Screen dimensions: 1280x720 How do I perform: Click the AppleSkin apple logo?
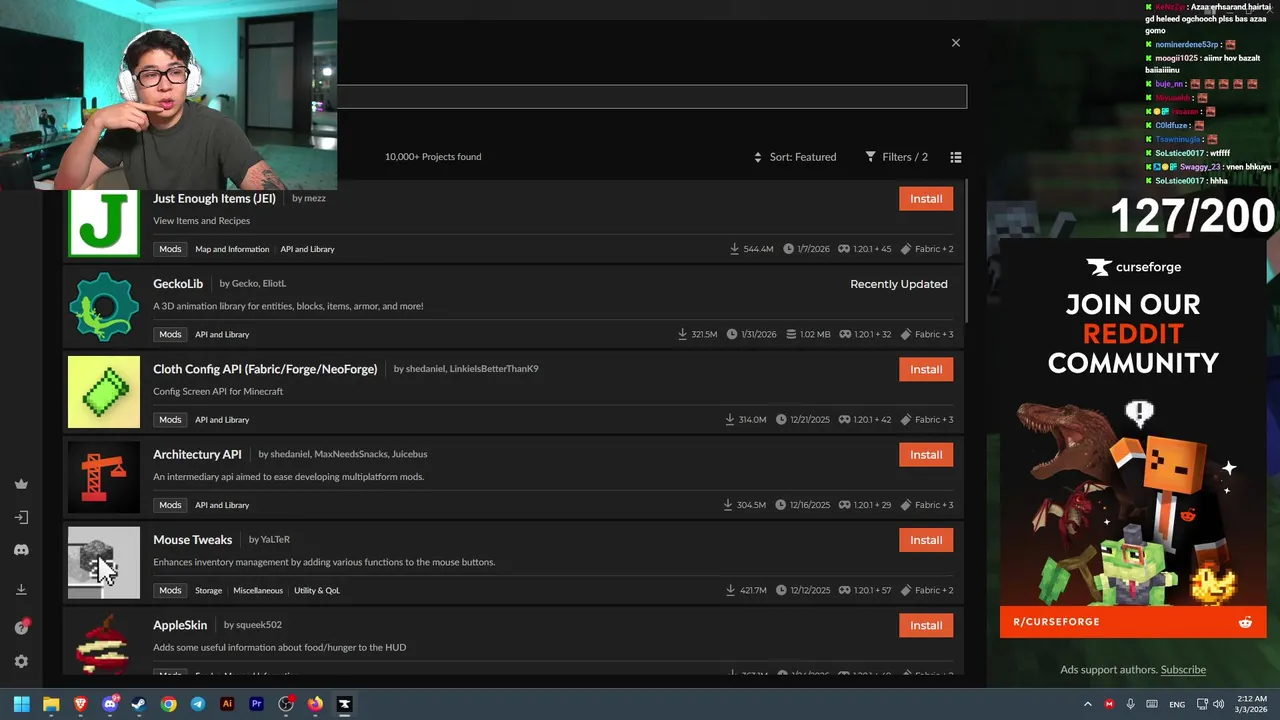[x=104, y=644]
